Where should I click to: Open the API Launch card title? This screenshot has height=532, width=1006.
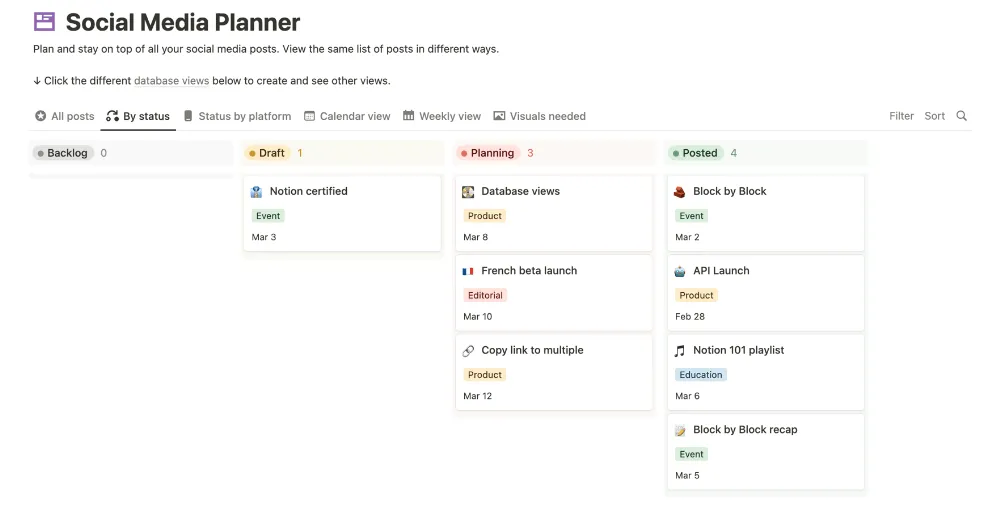[721, 271]
